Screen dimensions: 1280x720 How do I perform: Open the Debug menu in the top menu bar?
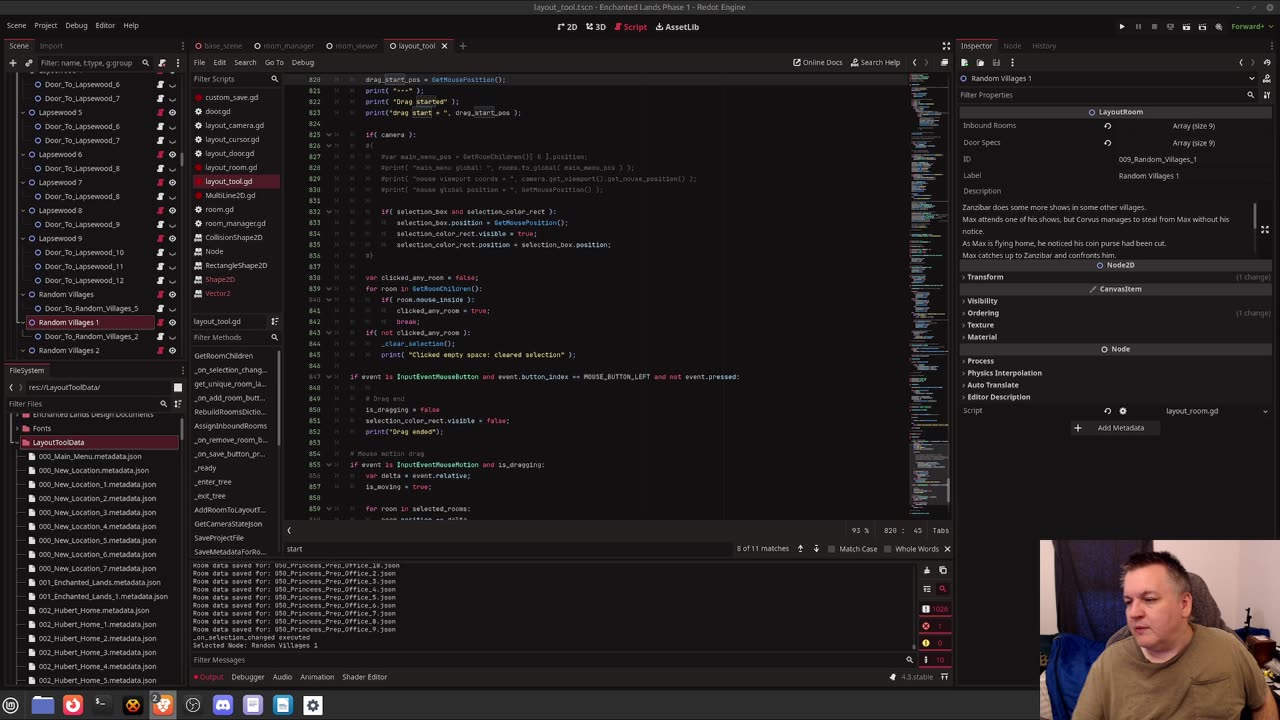coord(76,25)
